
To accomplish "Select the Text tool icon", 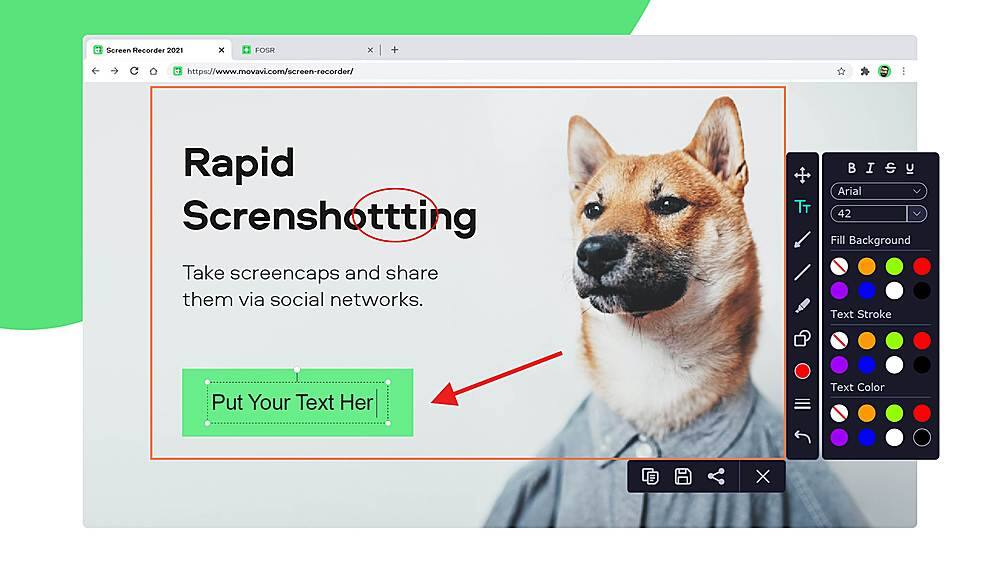I will (x=802, y=207).
